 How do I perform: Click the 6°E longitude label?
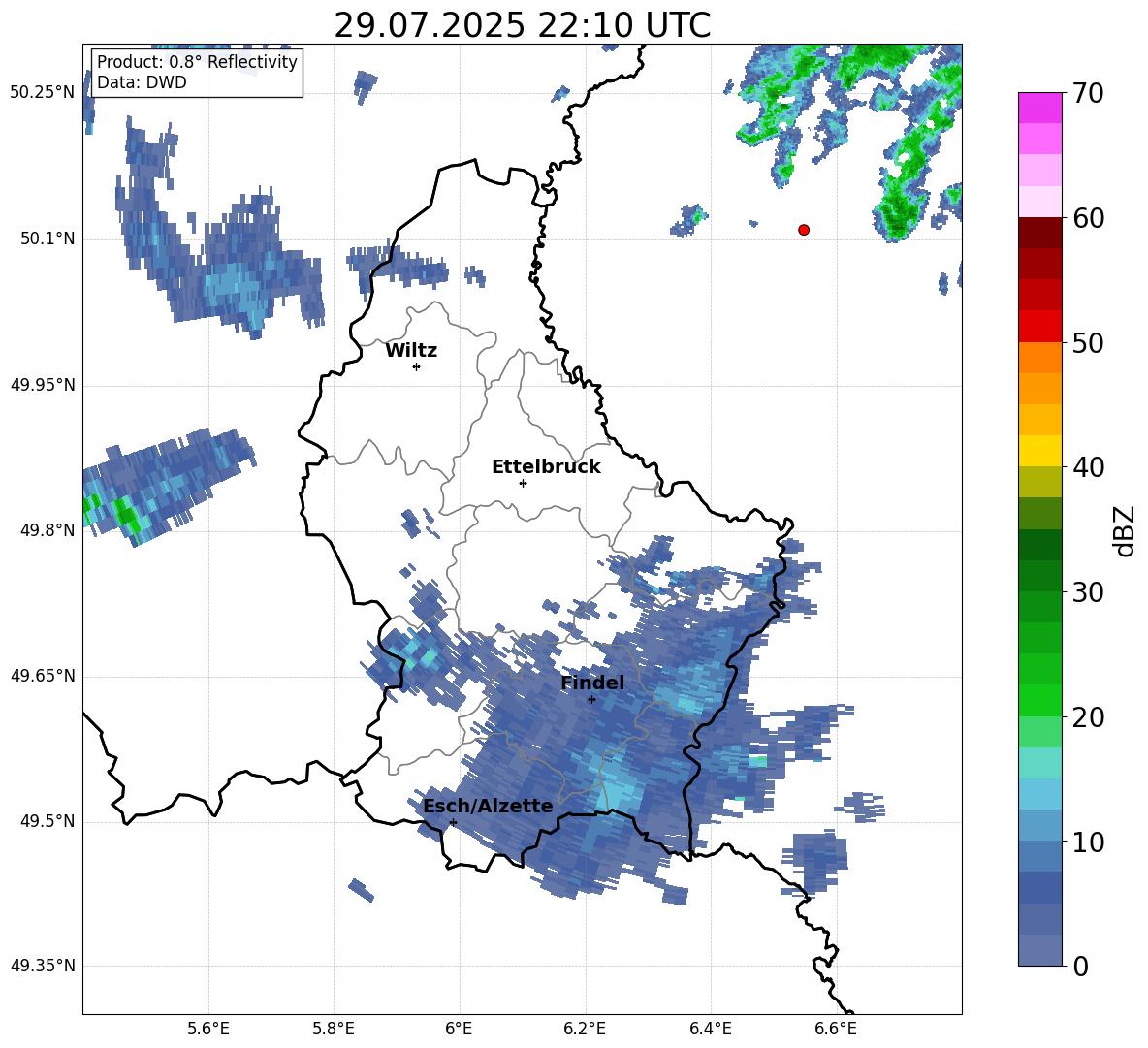pyautogui.click(x=459, y=1029)
